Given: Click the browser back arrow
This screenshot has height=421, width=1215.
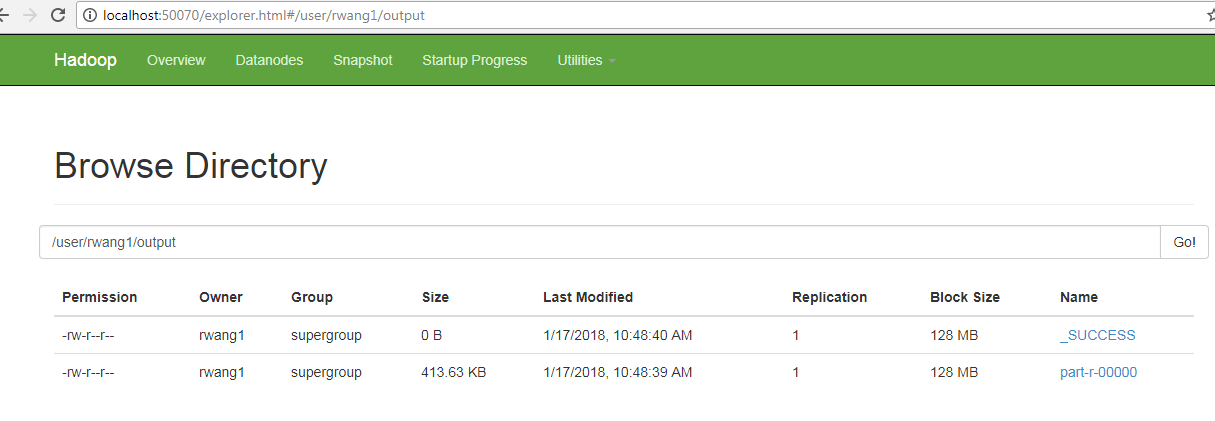Looking at the screenshot, I should tap(4, 15).
